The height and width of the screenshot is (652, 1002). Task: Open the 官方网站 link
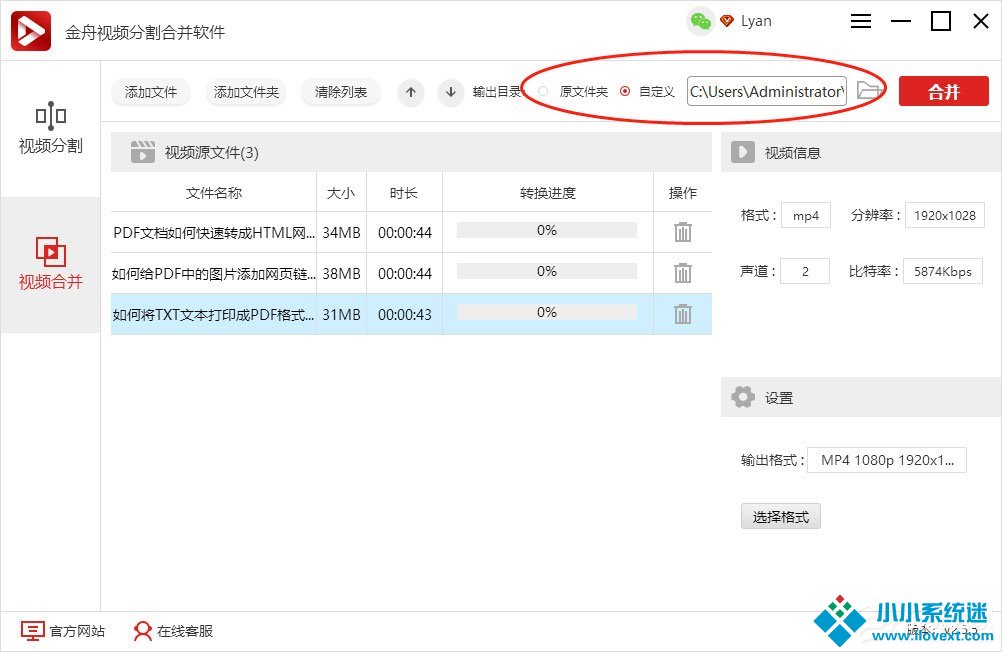point(64,631)
